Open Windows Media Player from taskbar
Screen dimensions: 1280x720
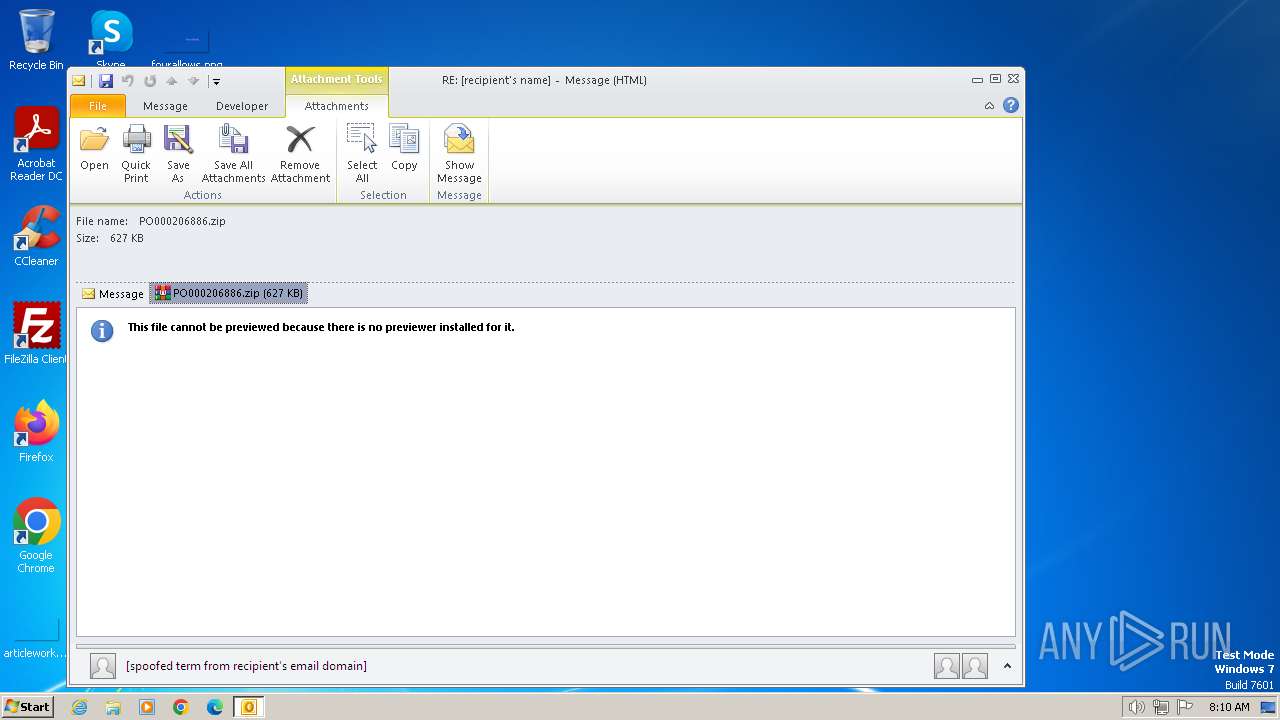[147, 707]
